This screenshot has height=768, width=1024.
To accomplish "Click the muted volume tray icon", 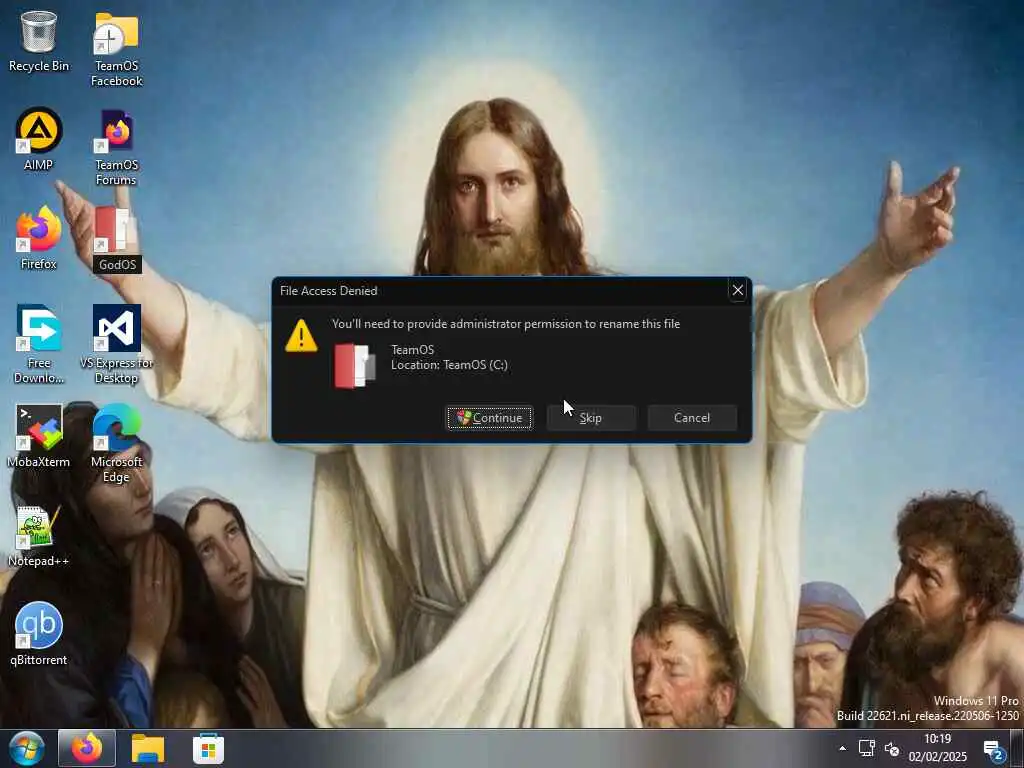I will (891, 748).
